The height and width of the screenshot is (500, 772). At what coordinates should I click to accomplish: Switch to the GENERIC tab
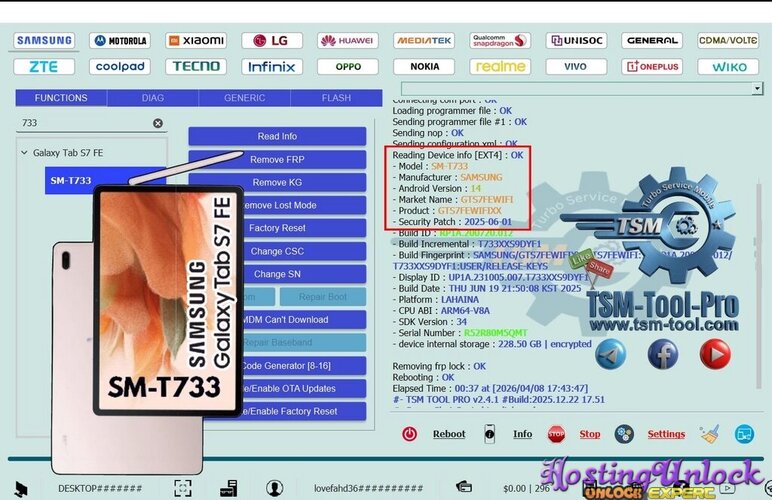tap(244, 98)
